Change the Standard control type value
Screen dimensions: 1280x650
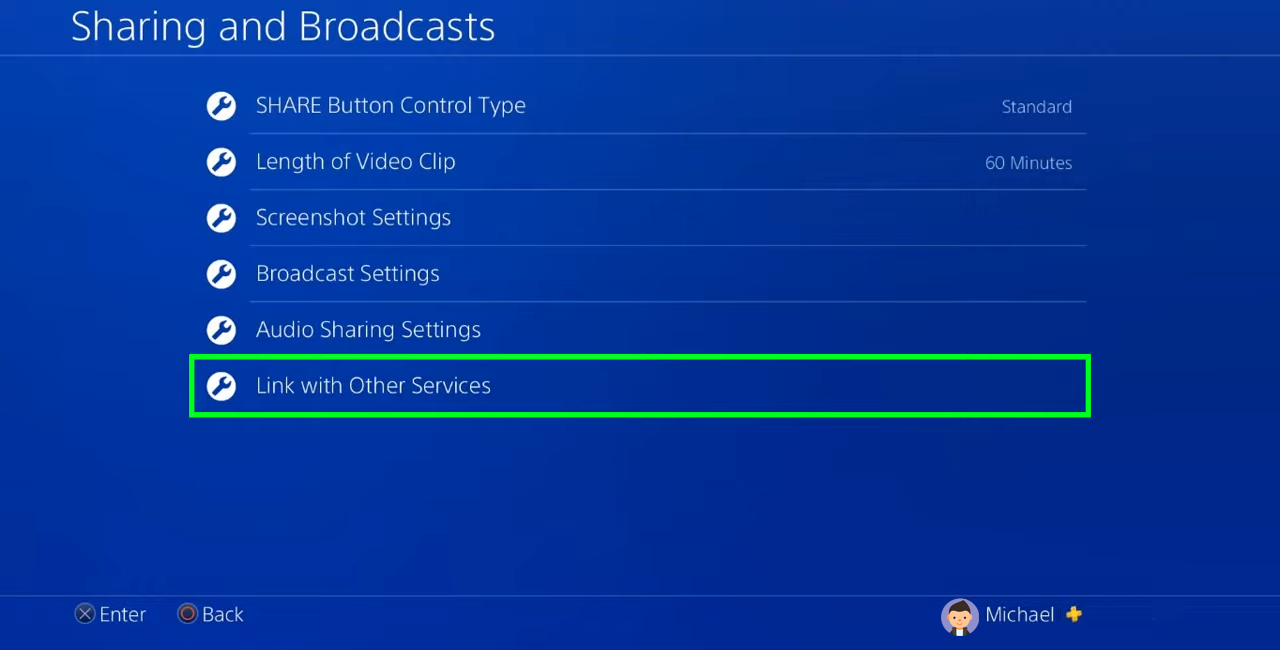pos(1037,107)
